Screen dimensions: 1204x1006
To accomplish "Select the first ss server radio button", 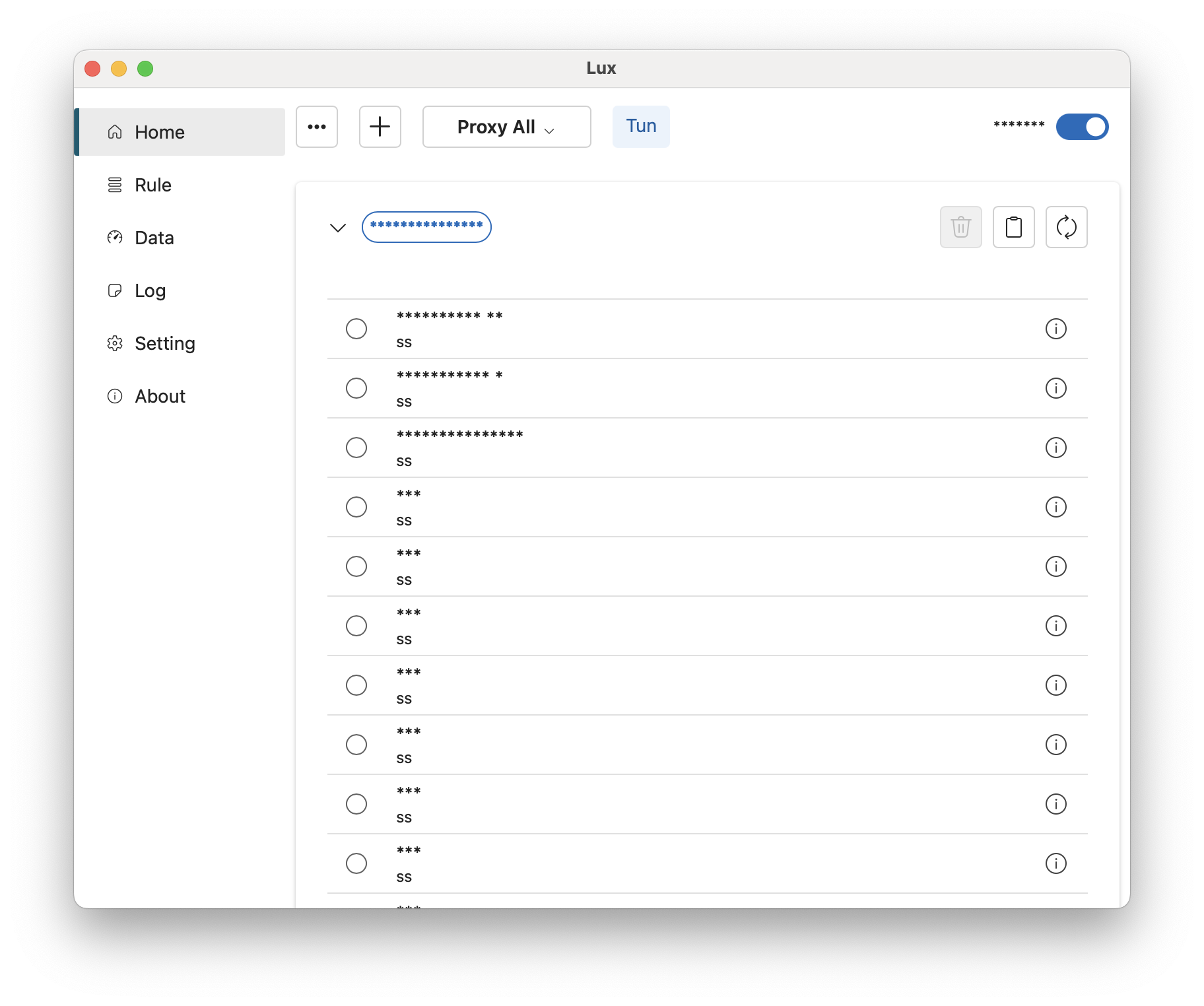I will pyautogui.click(x=356, y=328).
